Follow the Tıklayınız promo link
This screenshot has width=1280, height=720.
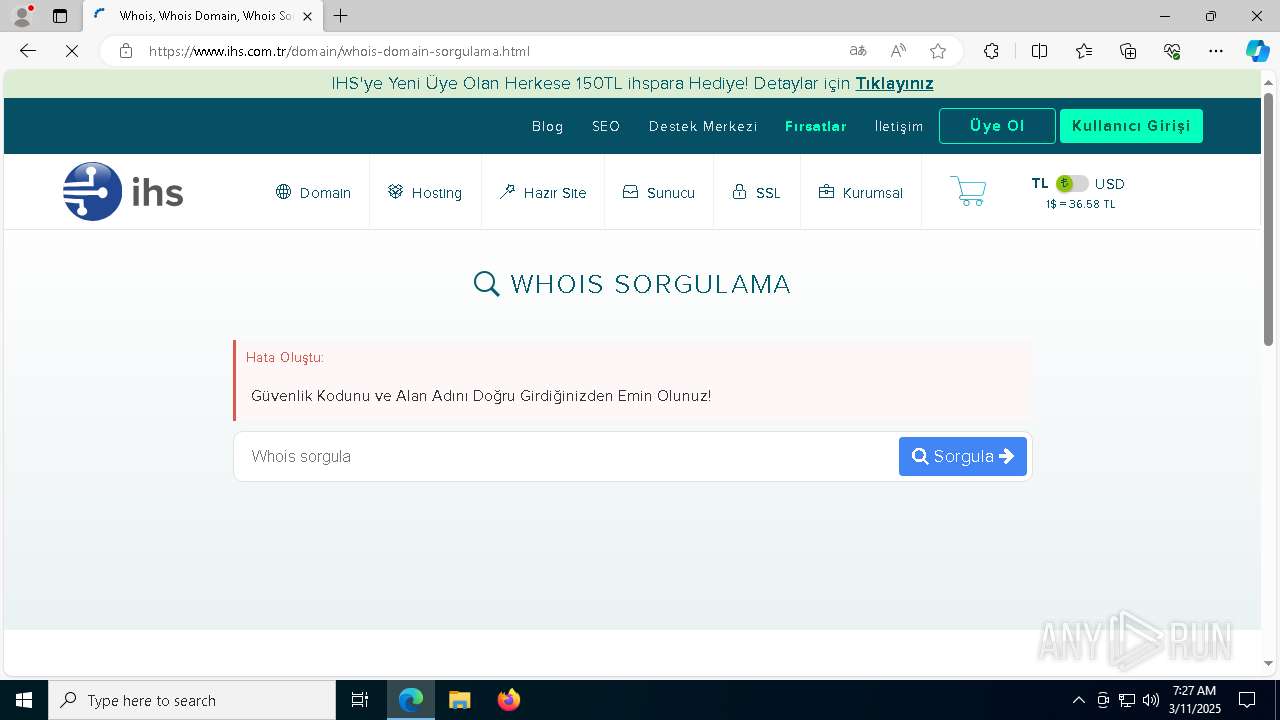pyautogui.click(x=894, y=83)
